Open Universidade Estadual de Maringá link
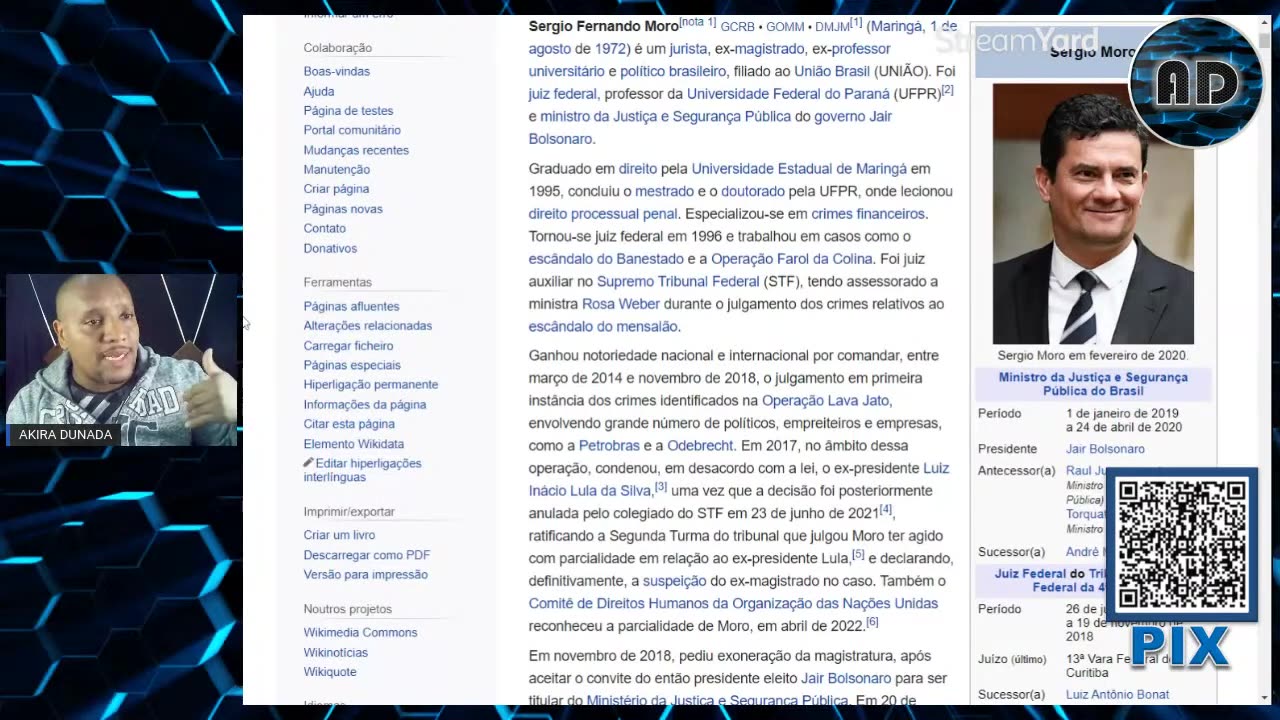 click(x=799, y=169)
